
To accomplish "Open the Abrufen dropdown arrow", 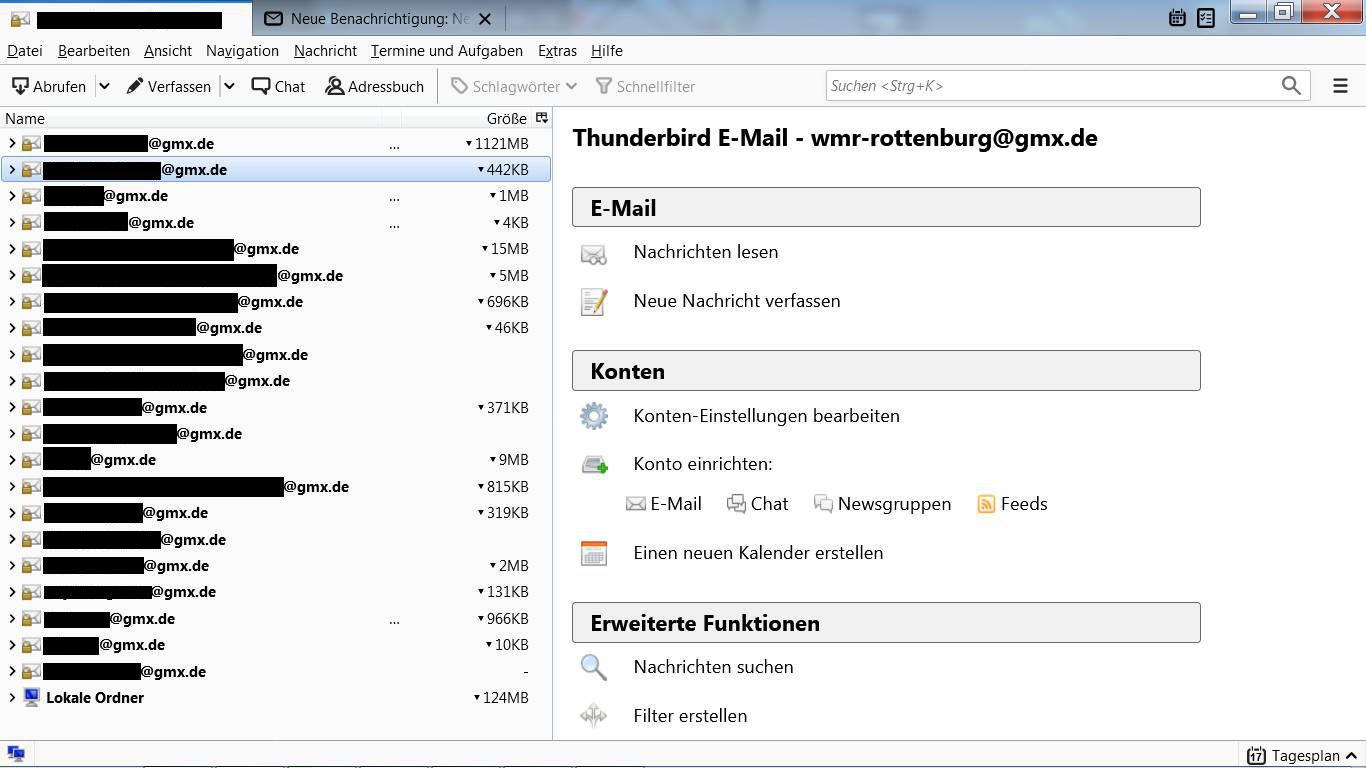I will [x=104, y=87].
